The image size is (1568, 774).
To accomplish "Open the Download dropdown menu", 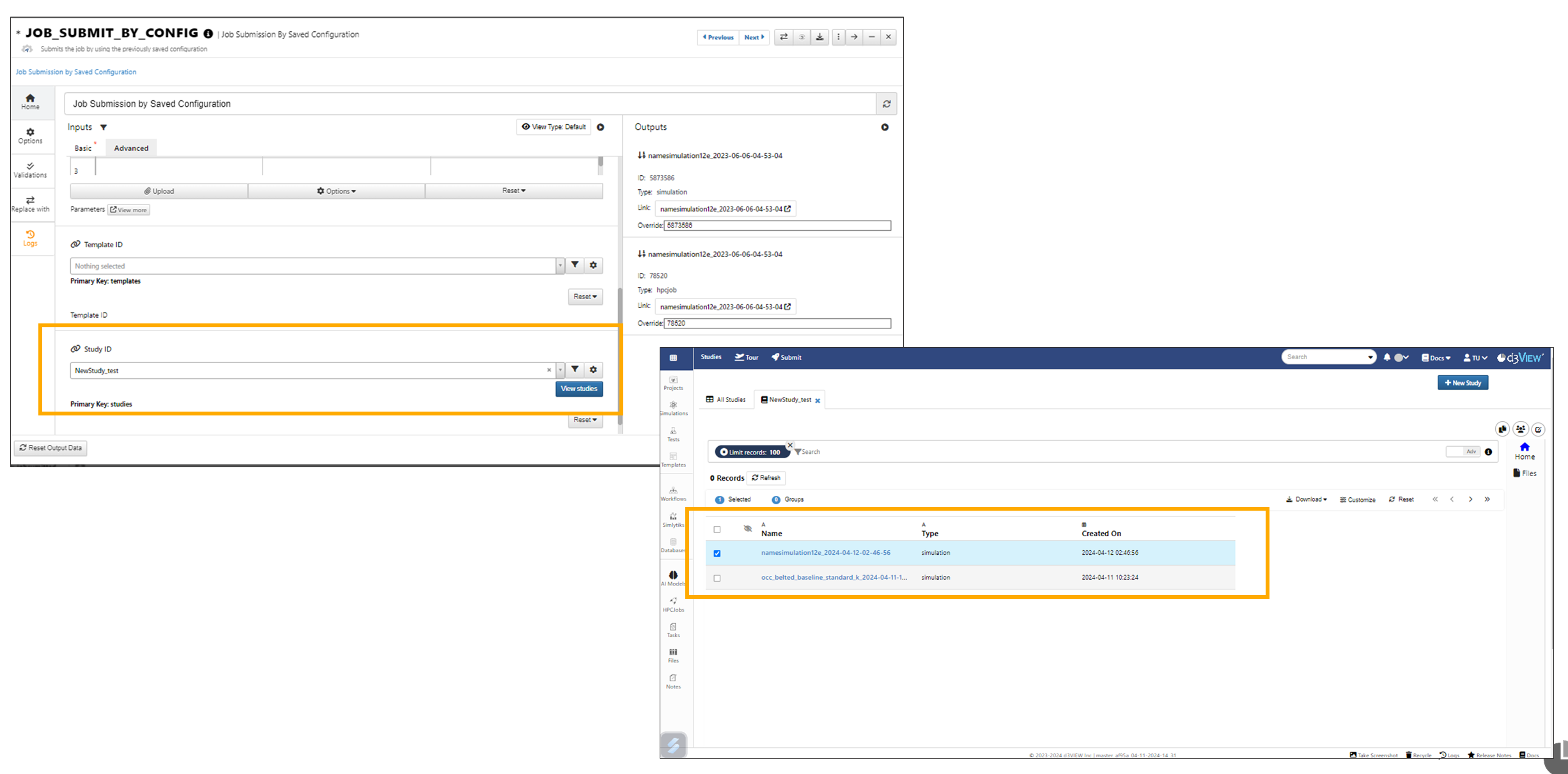I will [x=1307, y=499].
